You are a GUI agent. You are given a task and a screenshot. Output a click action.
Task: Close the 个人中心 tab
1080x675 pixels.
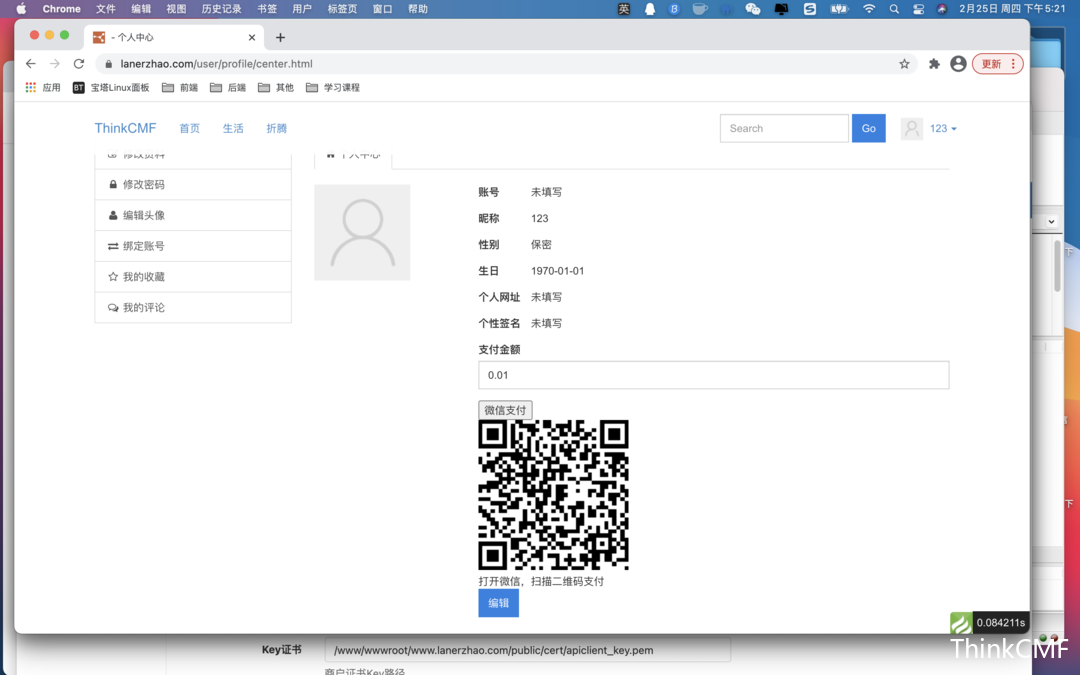[252, 38]
